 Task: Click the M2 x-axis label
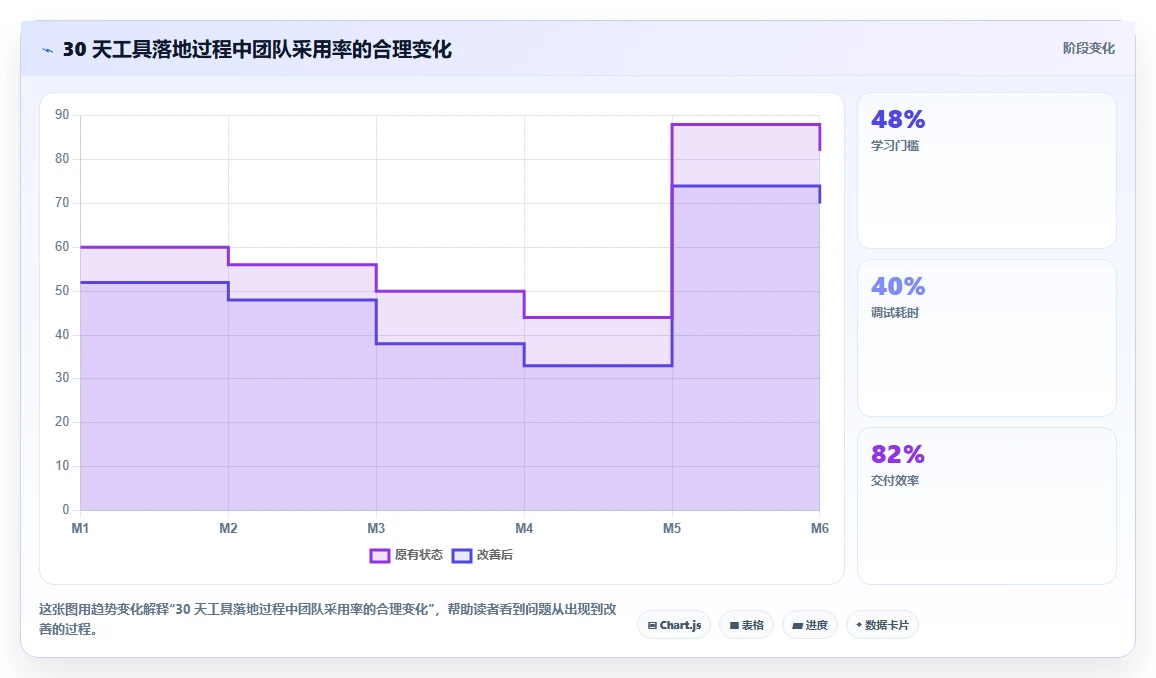coord(228,528)
